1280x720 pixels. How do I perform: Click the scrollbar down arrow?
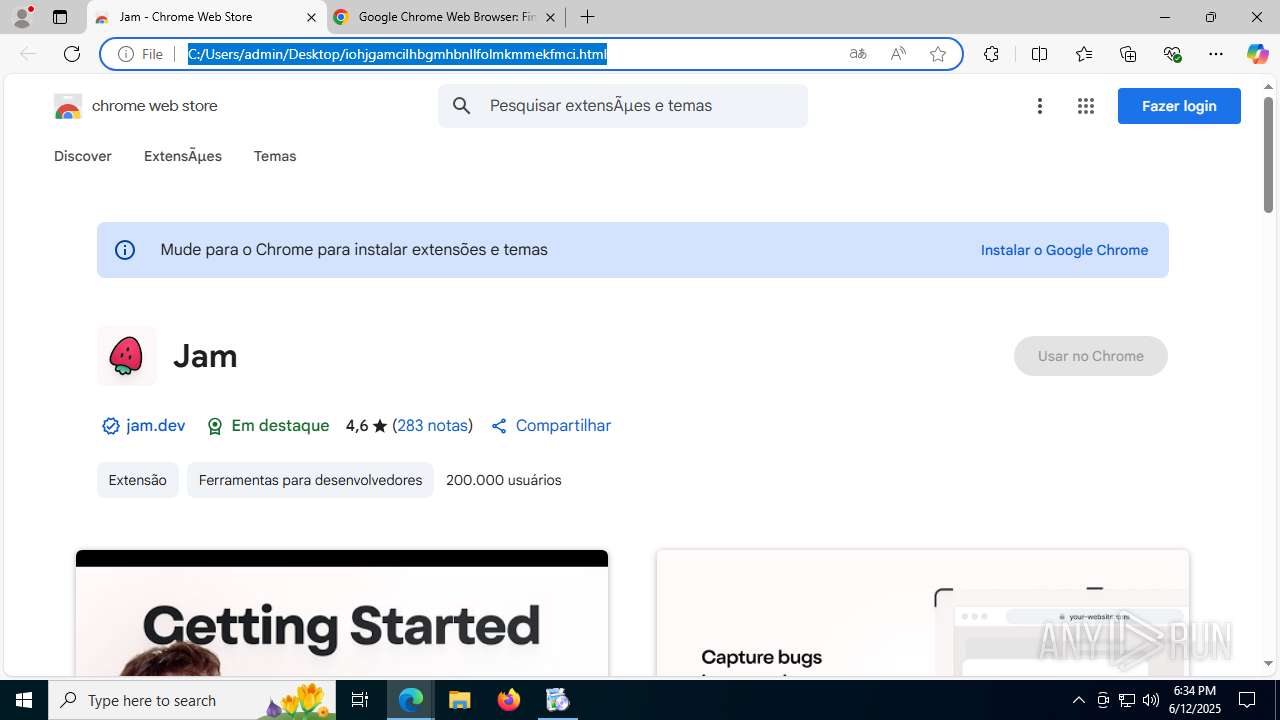point(1268,664)
